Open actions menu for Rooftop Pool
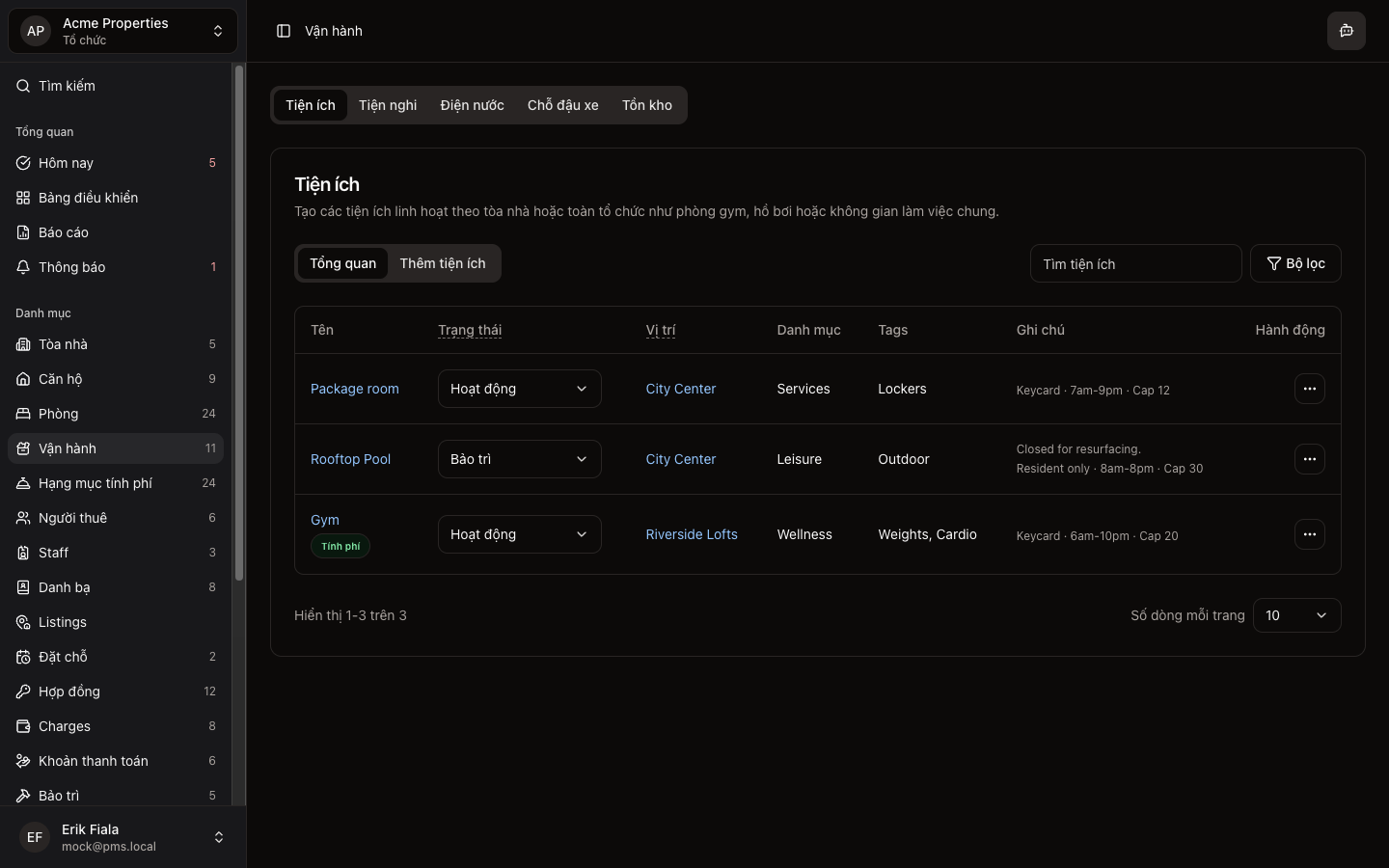 [1309, 459]
